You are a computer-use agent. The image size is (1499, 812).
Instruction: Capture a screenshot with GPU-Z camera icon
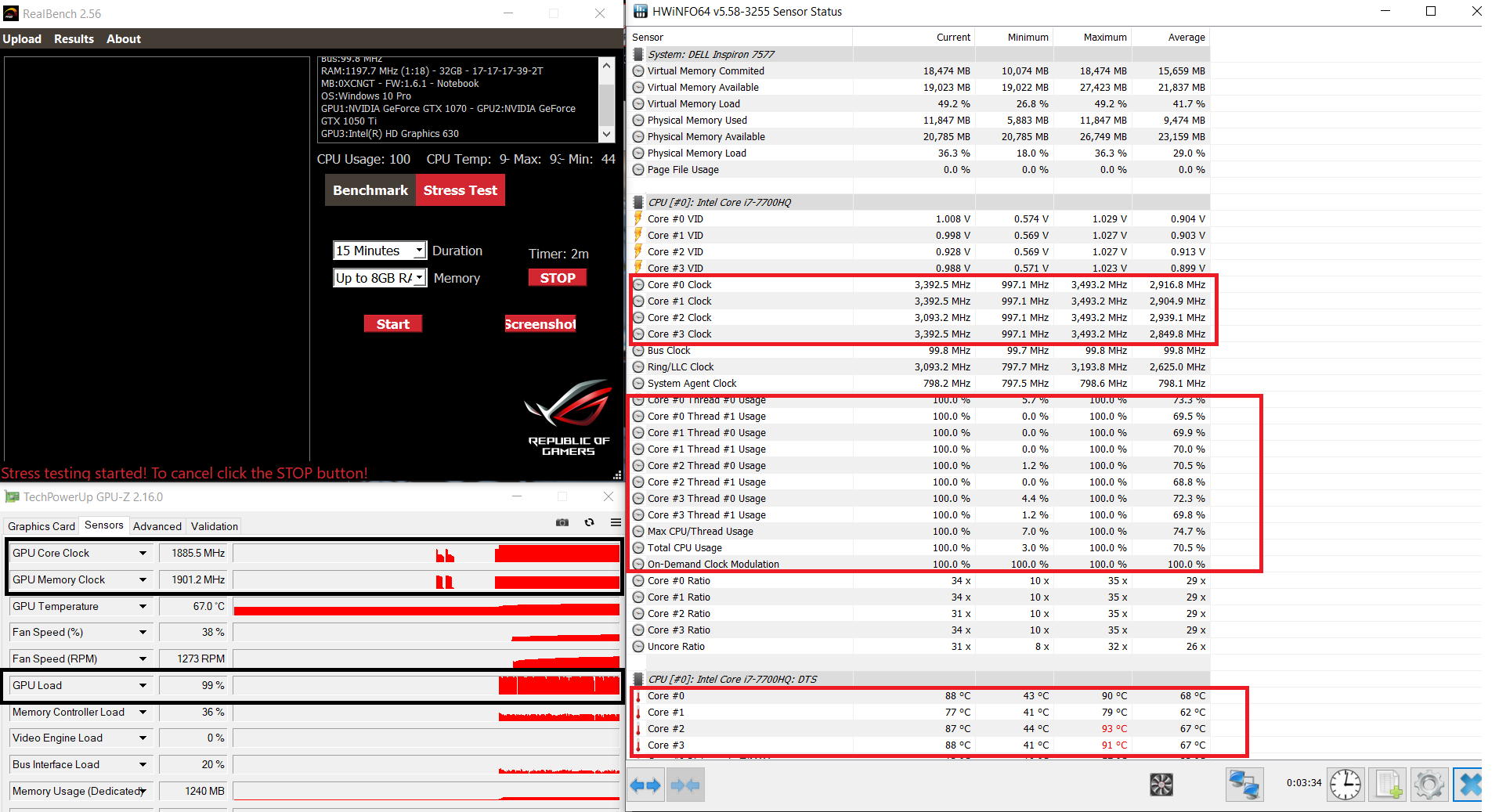tap(562, 522)
